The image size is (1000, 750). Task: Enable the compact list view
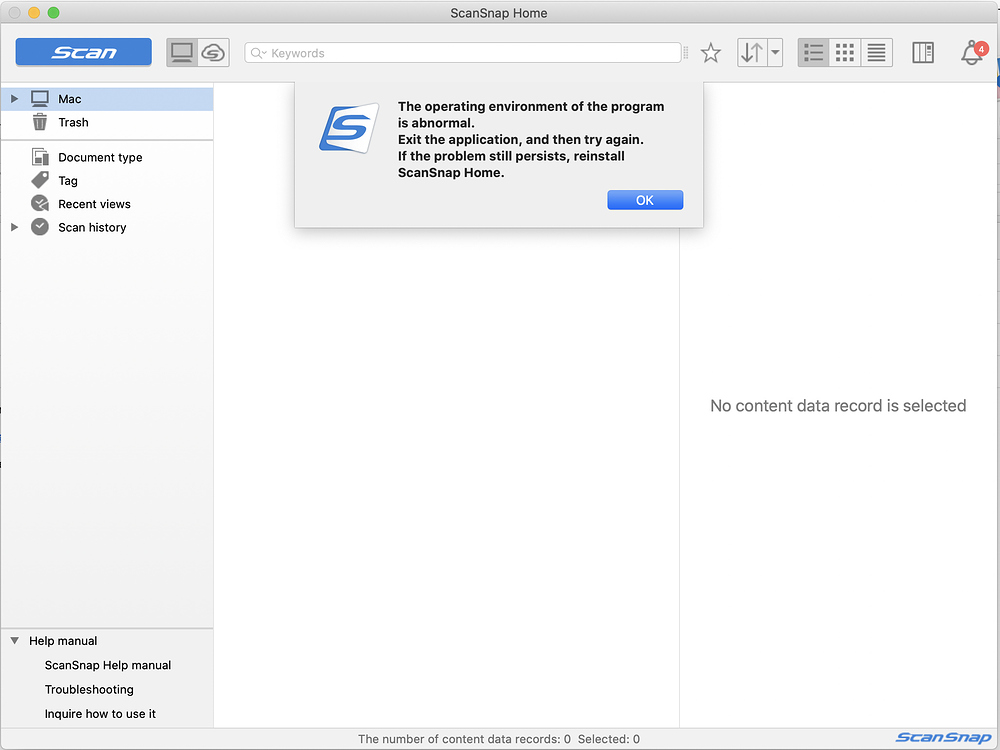tap(876, 52)
